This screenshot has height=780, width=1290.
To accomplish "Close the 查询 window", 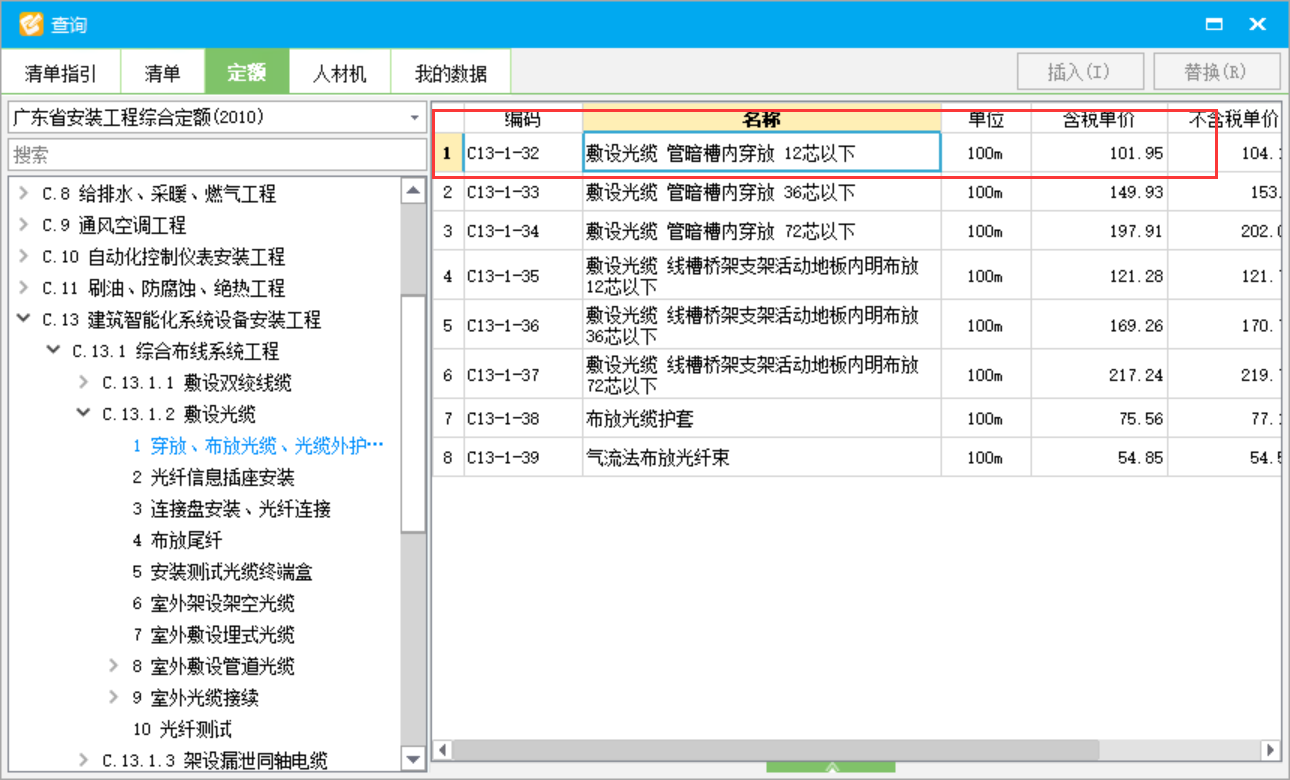I will [1258, 24].
